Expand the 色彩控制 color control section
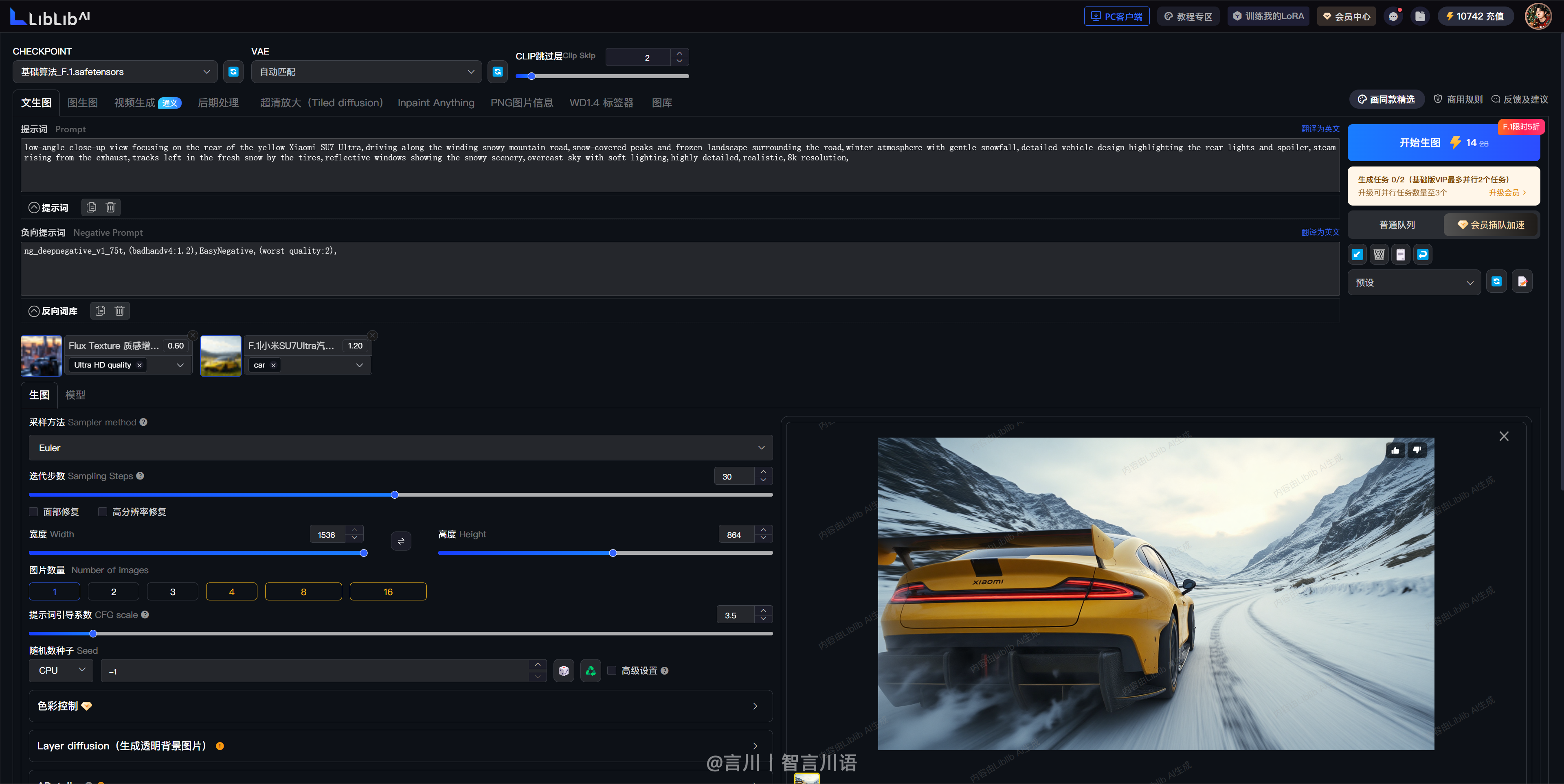1564x784 pixels. point(401,706)
